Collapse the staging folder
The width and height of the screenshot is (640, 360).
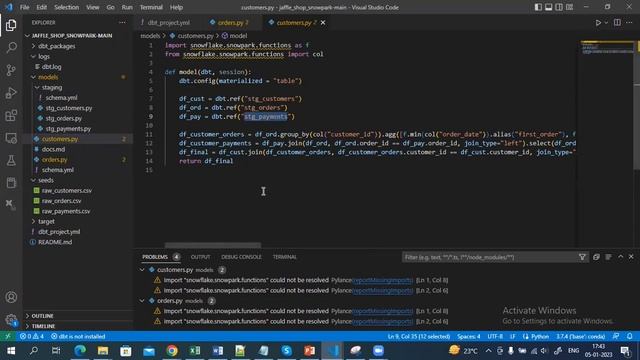52,87
